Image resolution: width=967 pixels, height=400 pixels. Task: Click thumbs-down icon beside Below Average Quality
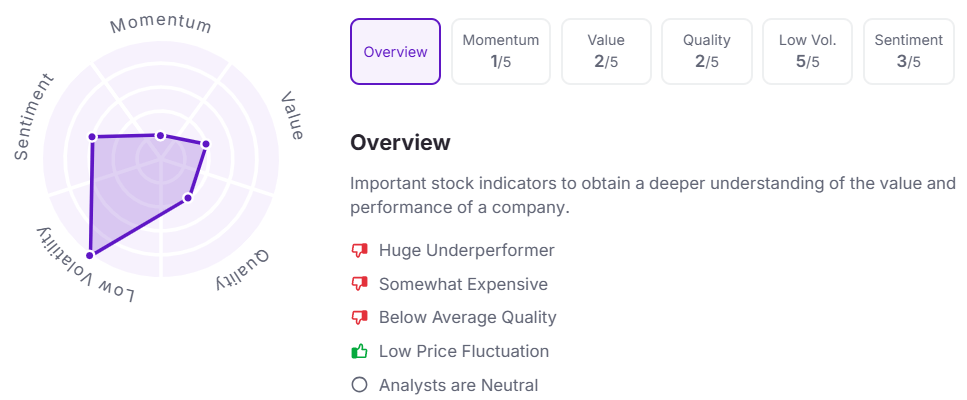359,317
